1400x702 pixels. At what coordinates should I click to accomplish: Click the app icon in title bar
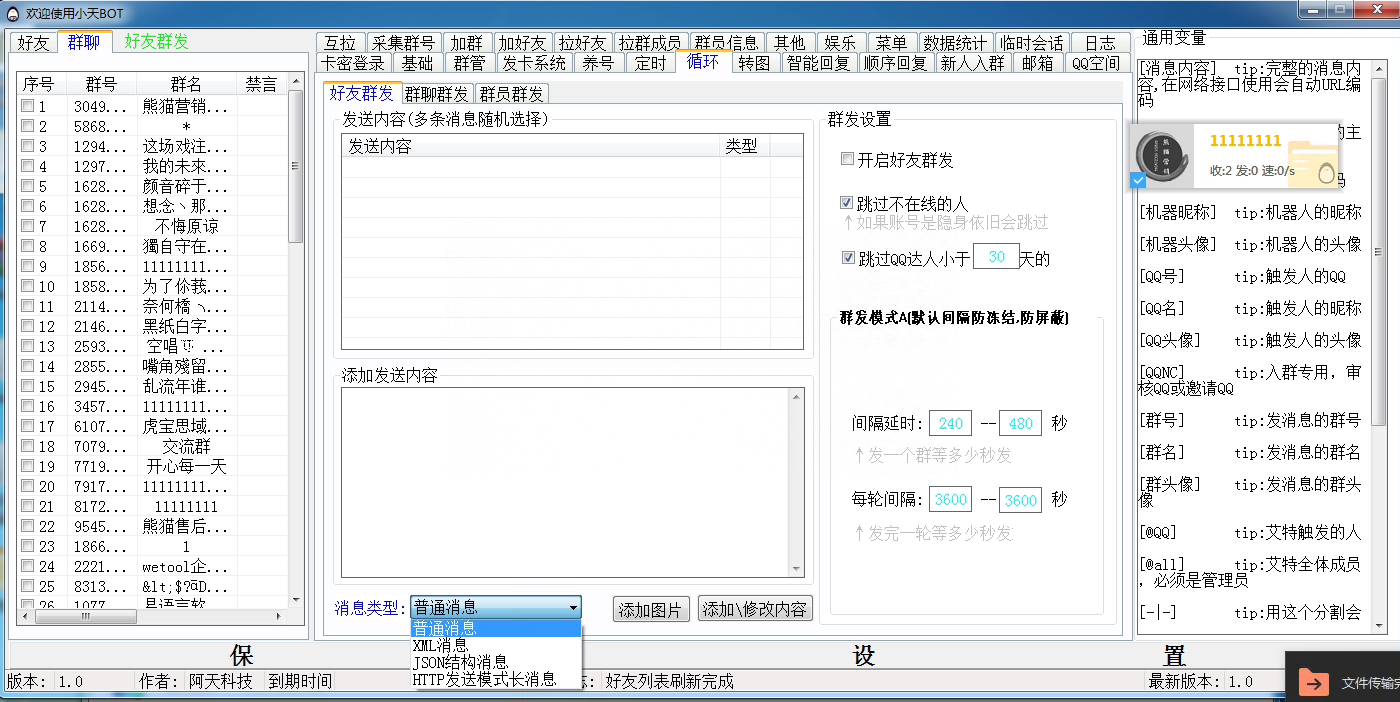[13, 12]
